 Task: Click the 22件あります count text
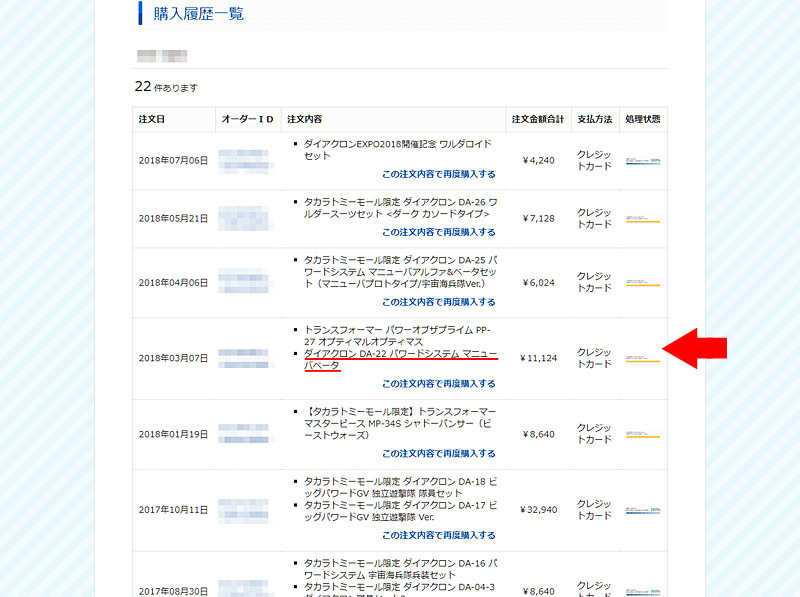166,87
